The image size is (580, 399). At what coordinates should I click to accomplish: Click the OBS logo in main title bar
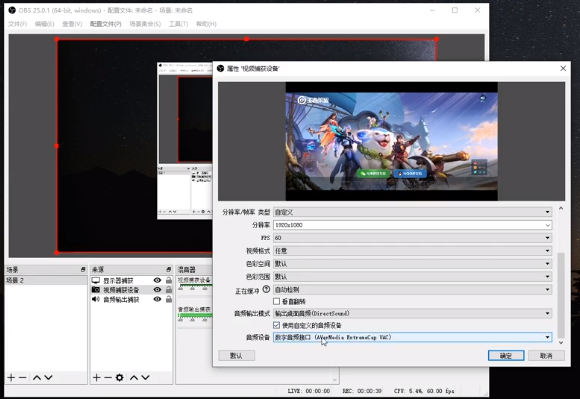pos(12,10)
